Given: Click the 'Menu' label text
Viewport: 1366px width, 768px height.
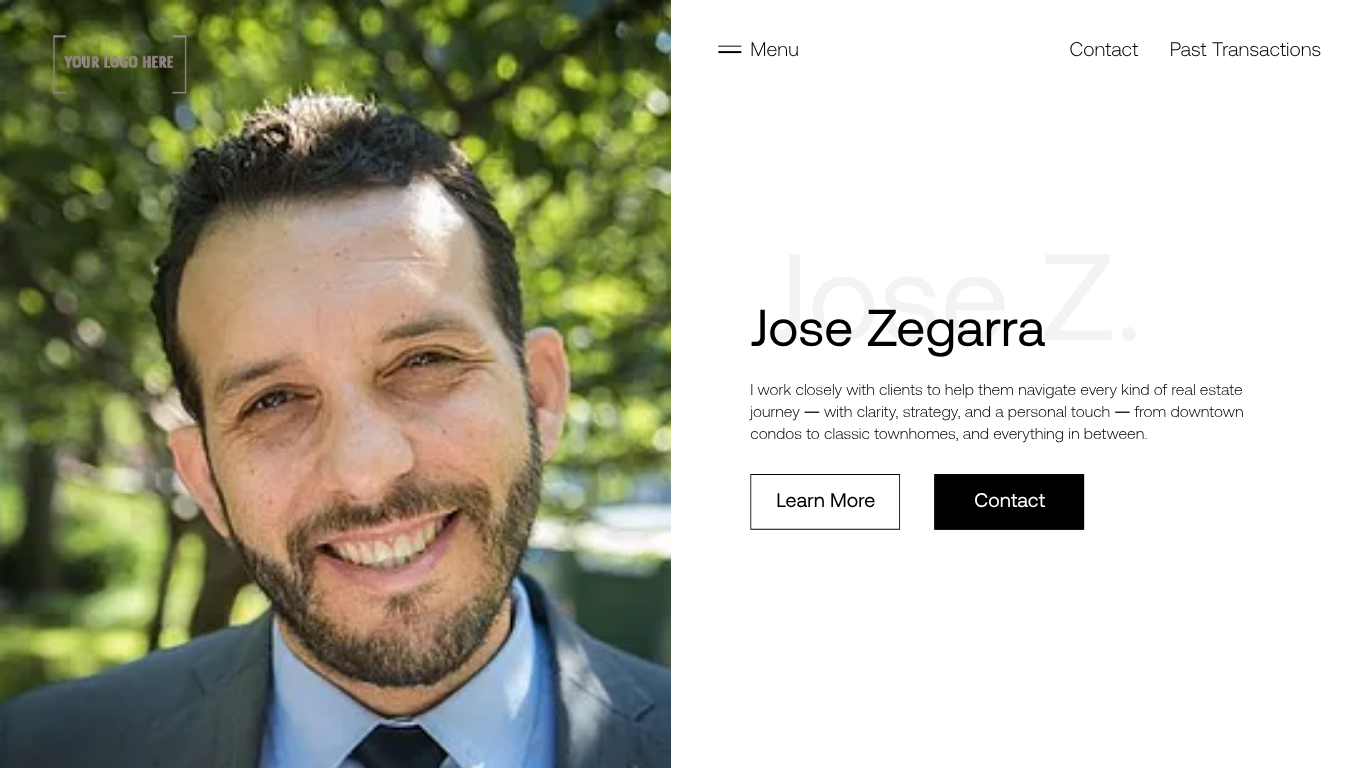Looking at the screenshot, I should point(774,49).
